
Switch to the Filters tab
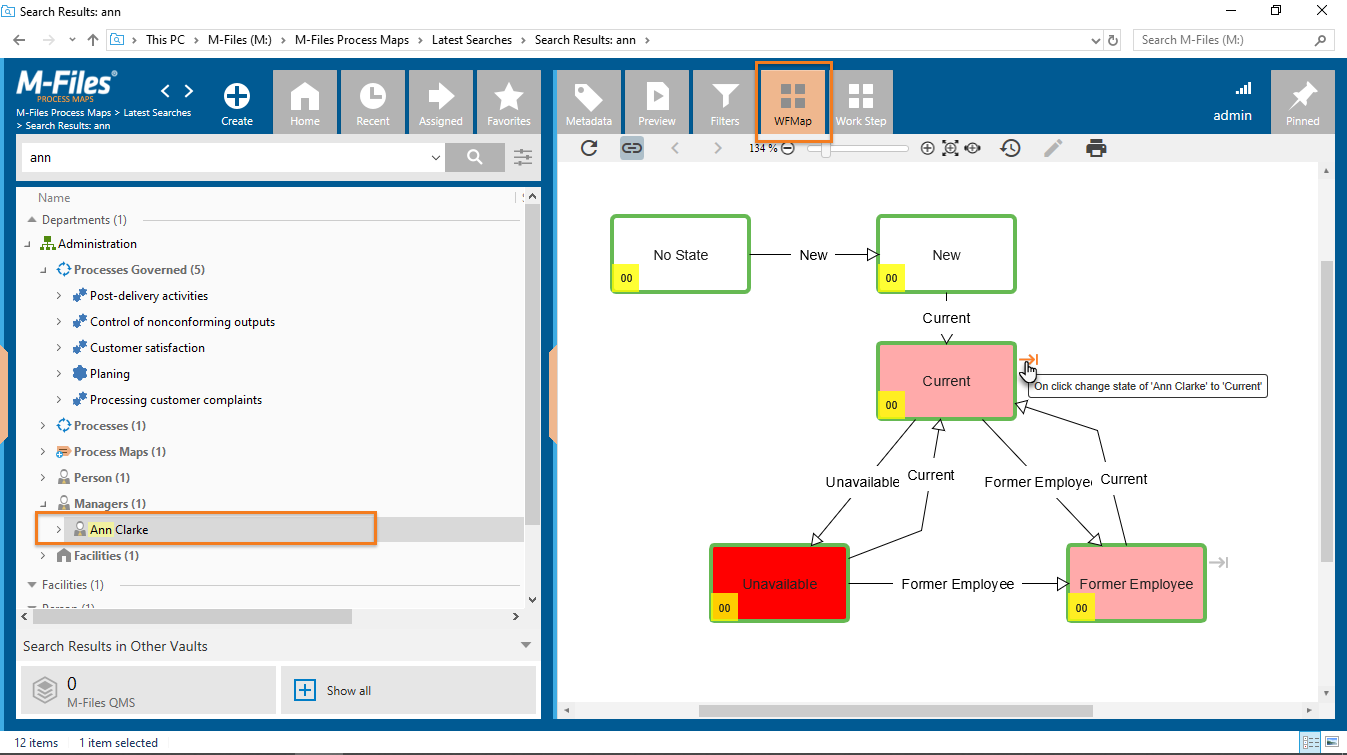point(725,102)
